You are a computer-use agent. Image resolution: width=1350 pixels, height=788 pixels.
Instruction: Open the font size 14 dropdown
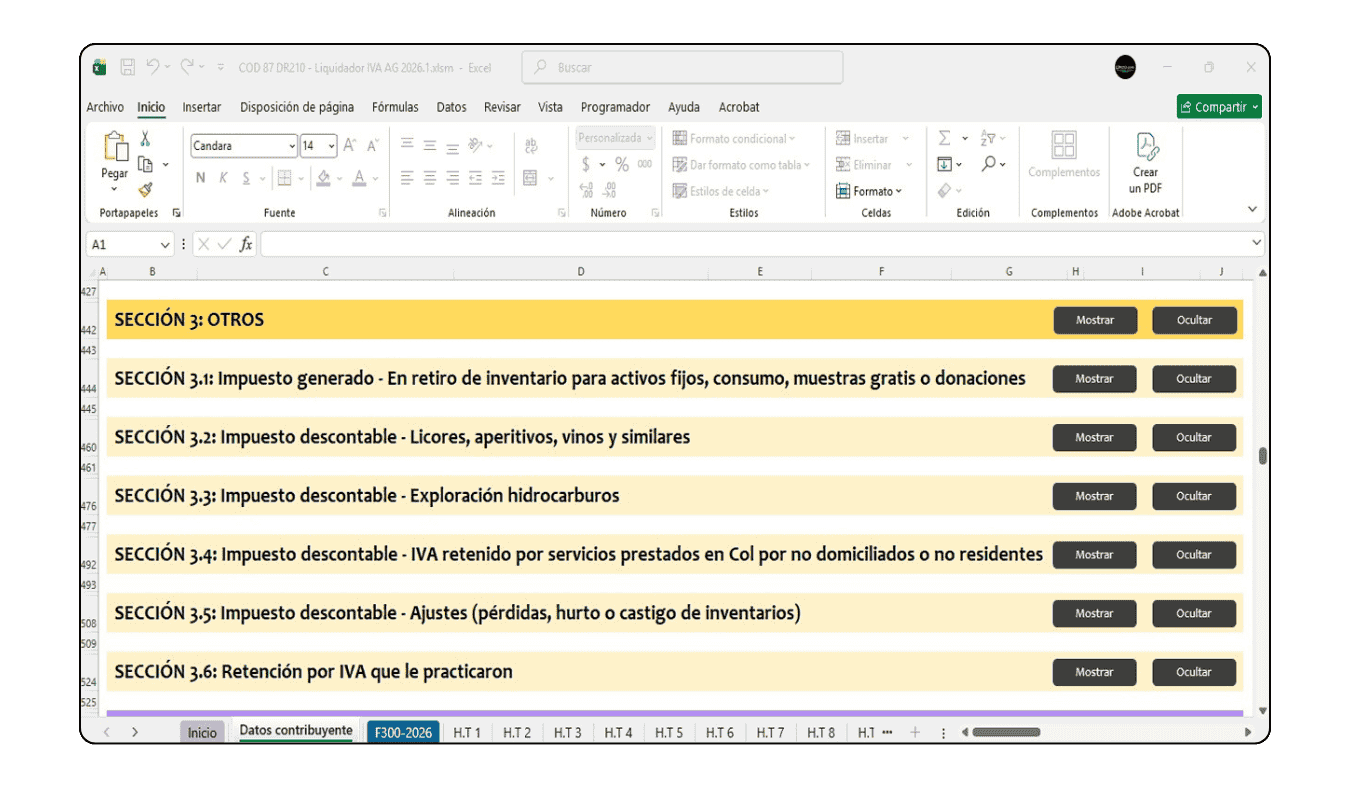(x=331, y=146)
